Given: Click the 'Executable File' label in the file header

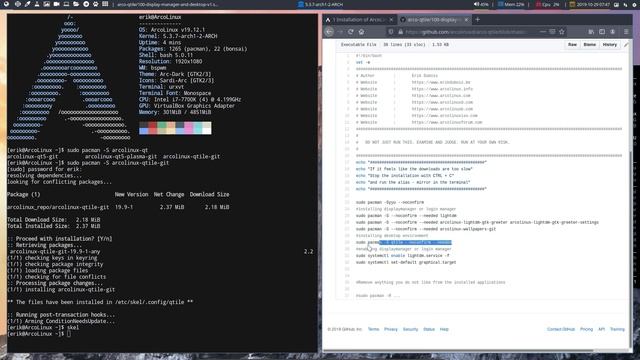Looking at the screenshot, I should (x=358, y=44).
